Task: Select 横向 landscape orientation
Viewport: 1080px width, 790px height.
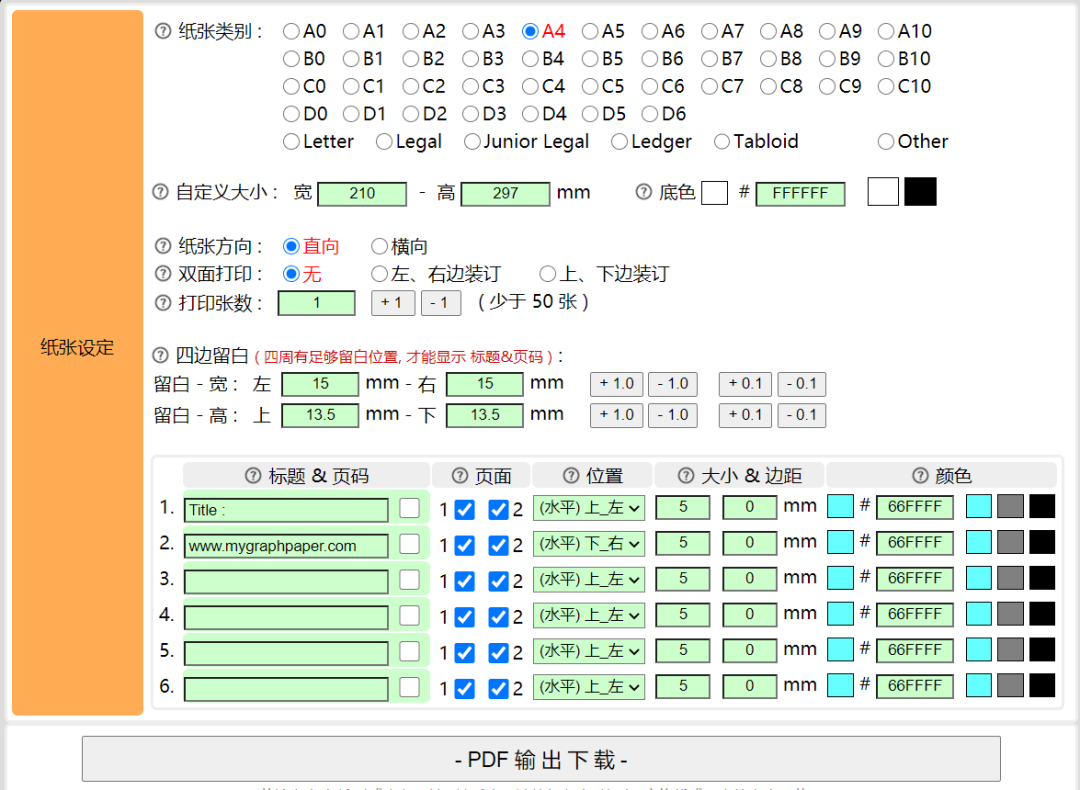Action: pyautogui.click(x=380, y=246)
